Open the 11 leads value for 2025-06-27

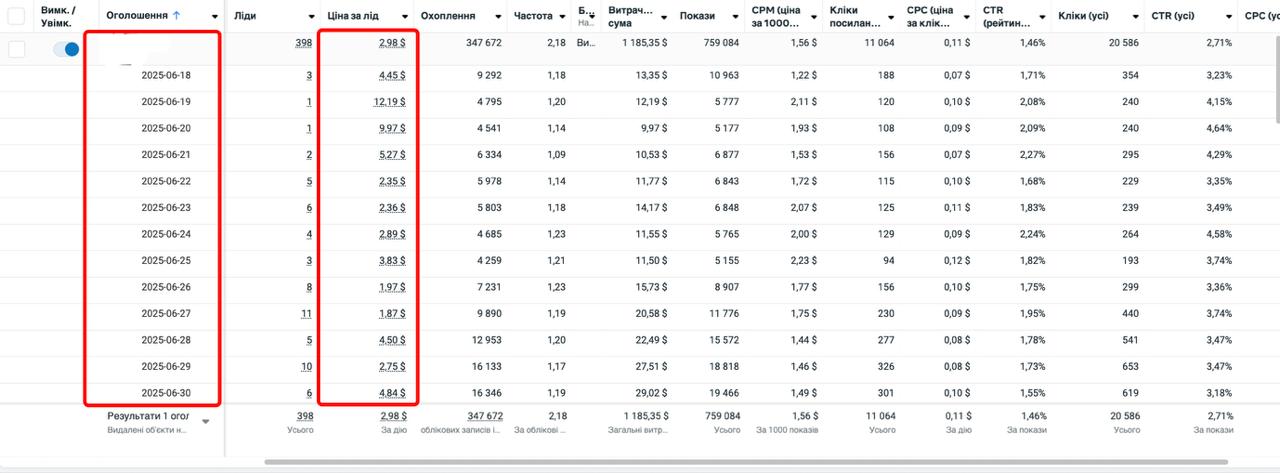307,313
